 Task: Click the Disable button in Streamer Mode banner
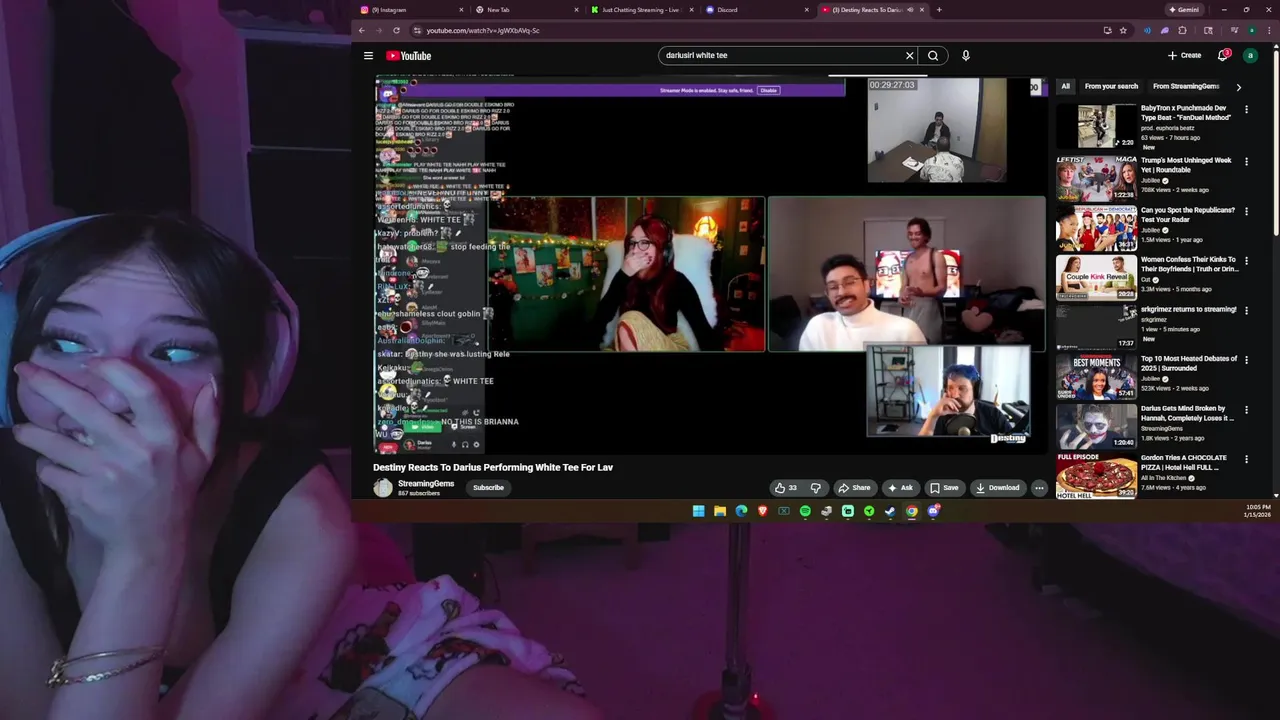point(768,90)
